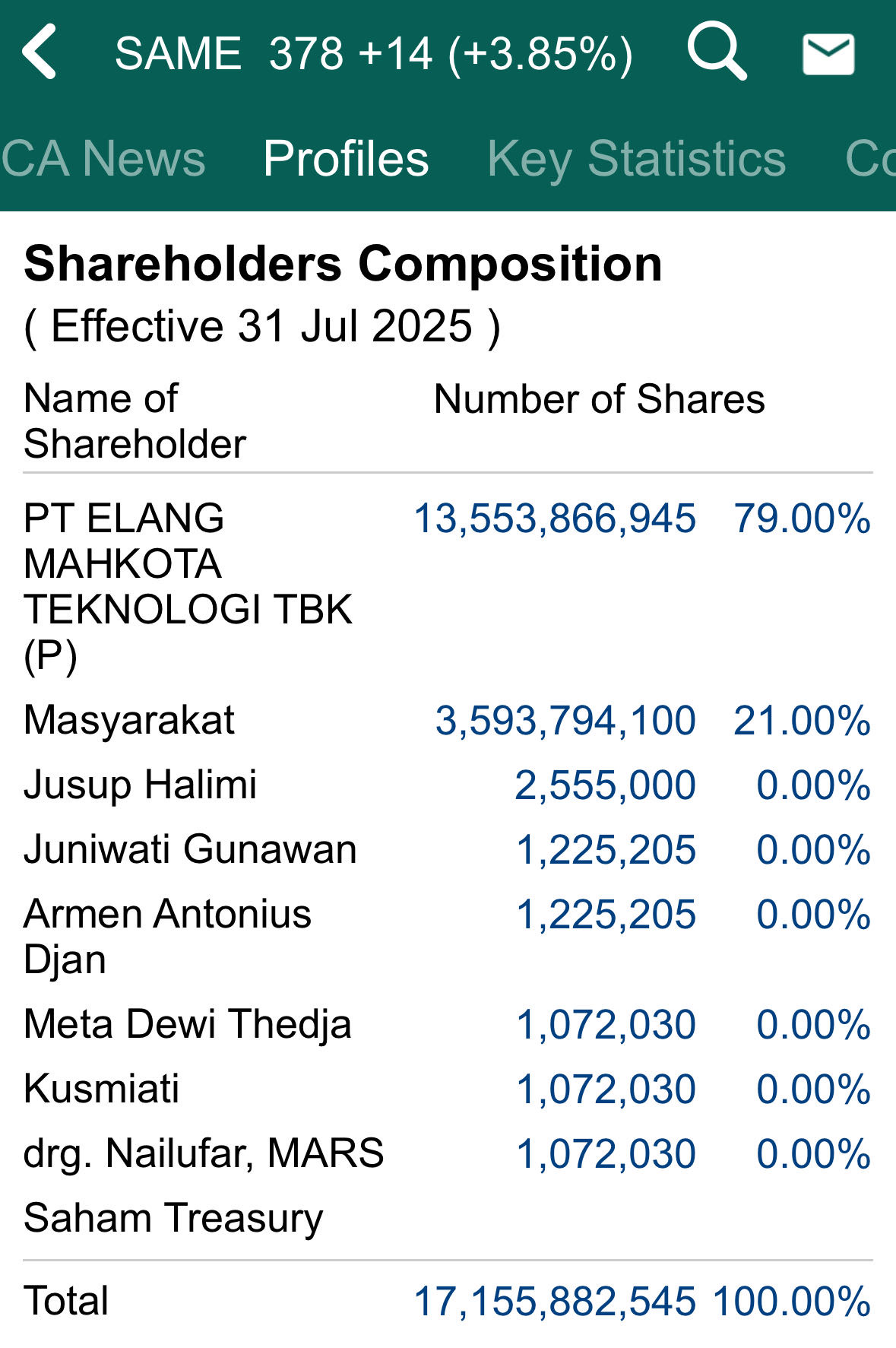Open the mail envelope icon
The image size is (896, 1348).
(828, 54)
